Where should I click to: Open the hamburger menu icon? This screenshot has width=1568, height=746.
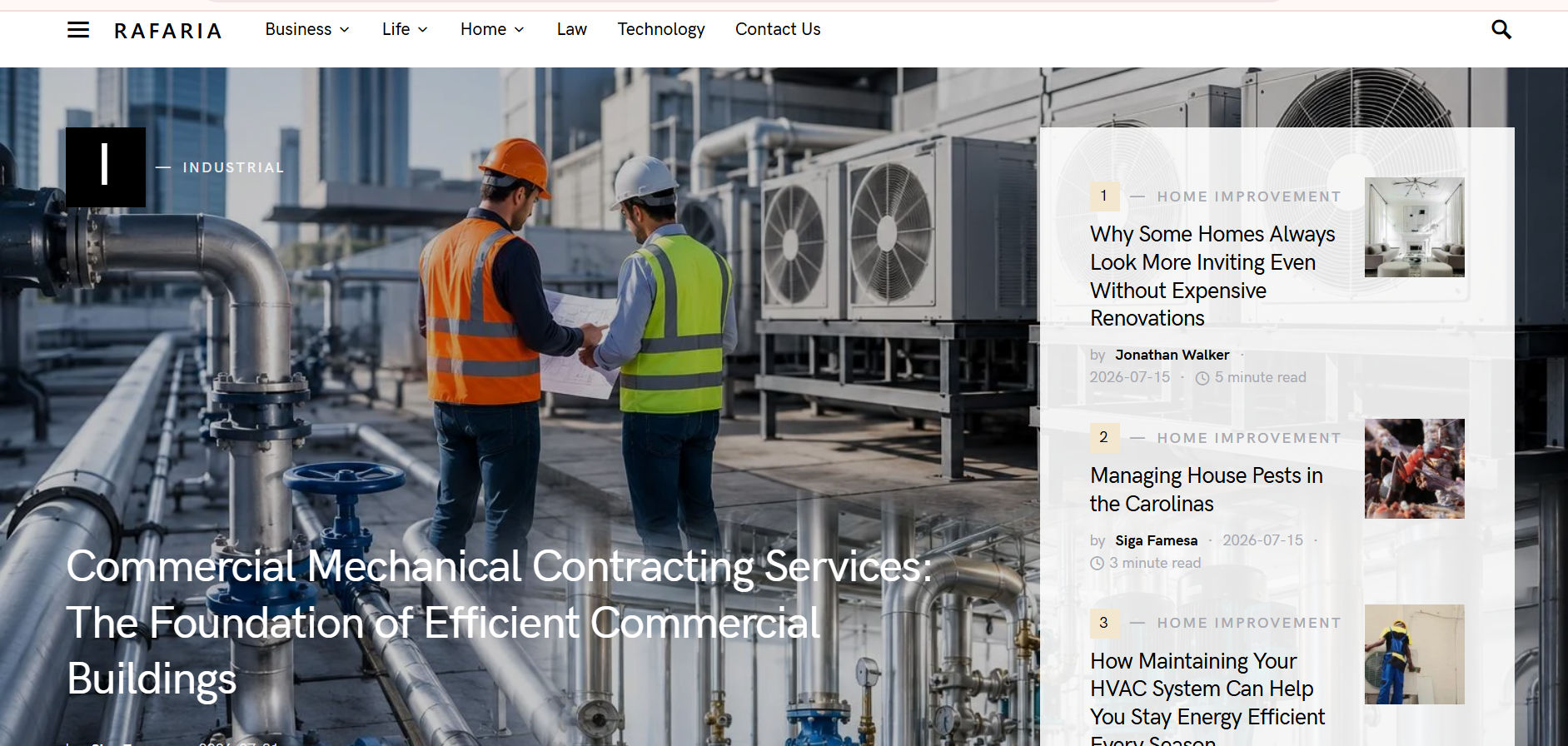tap(78, 30)
